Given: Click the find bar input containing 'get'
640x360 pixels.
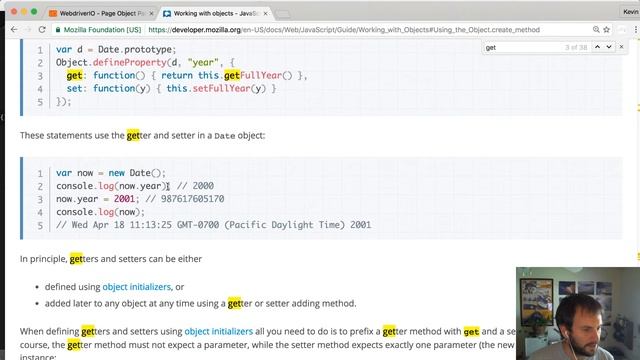Looking at the screenshot, I should pyautogui.click(x=522, y=47).
